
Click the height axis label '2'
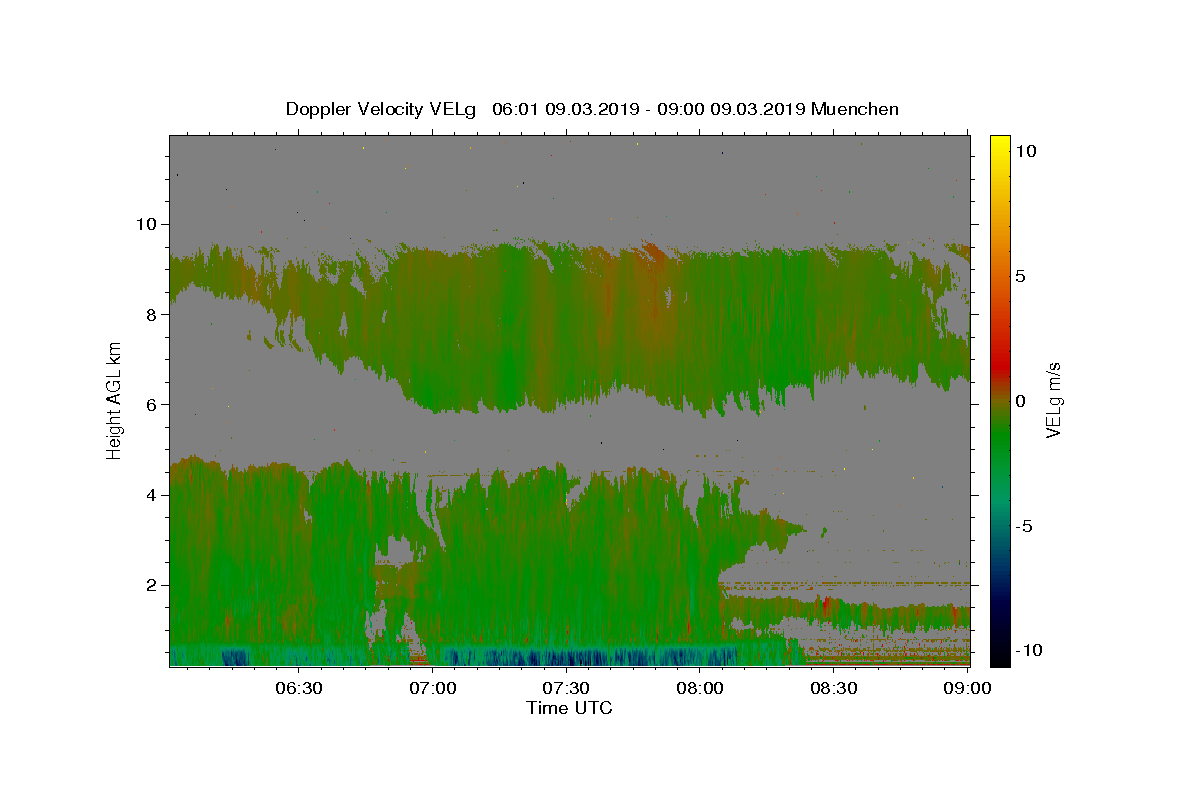click(154, 585)
